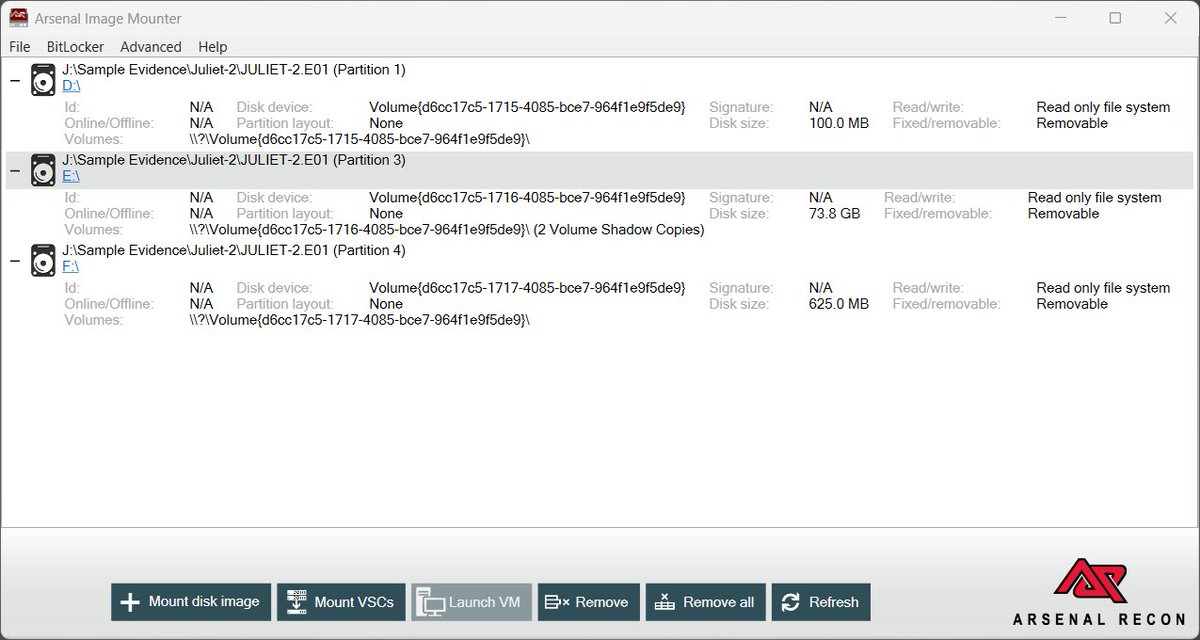Click Id N/A value for Partition 4
This screenshot has width=1200, height=640.
(x=201, y=287)
